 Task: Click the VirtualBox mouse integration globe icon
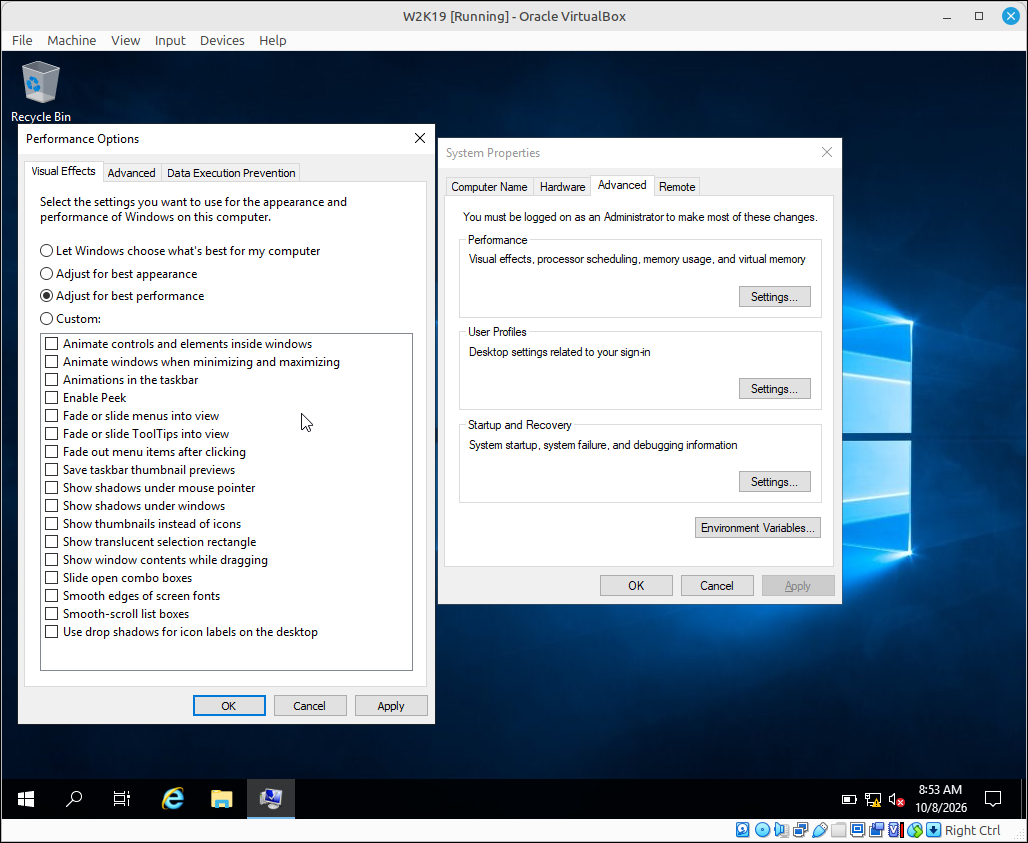pyautogui.click(x=915, y=830)
